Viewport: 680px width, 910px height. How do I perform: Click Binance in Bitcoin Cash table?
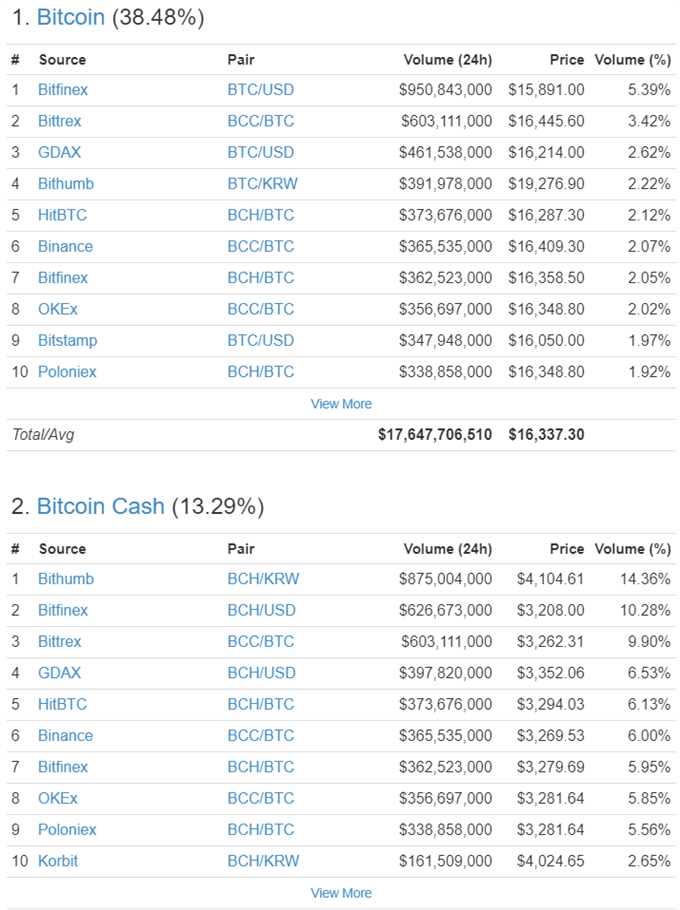[x=66, y=736]
